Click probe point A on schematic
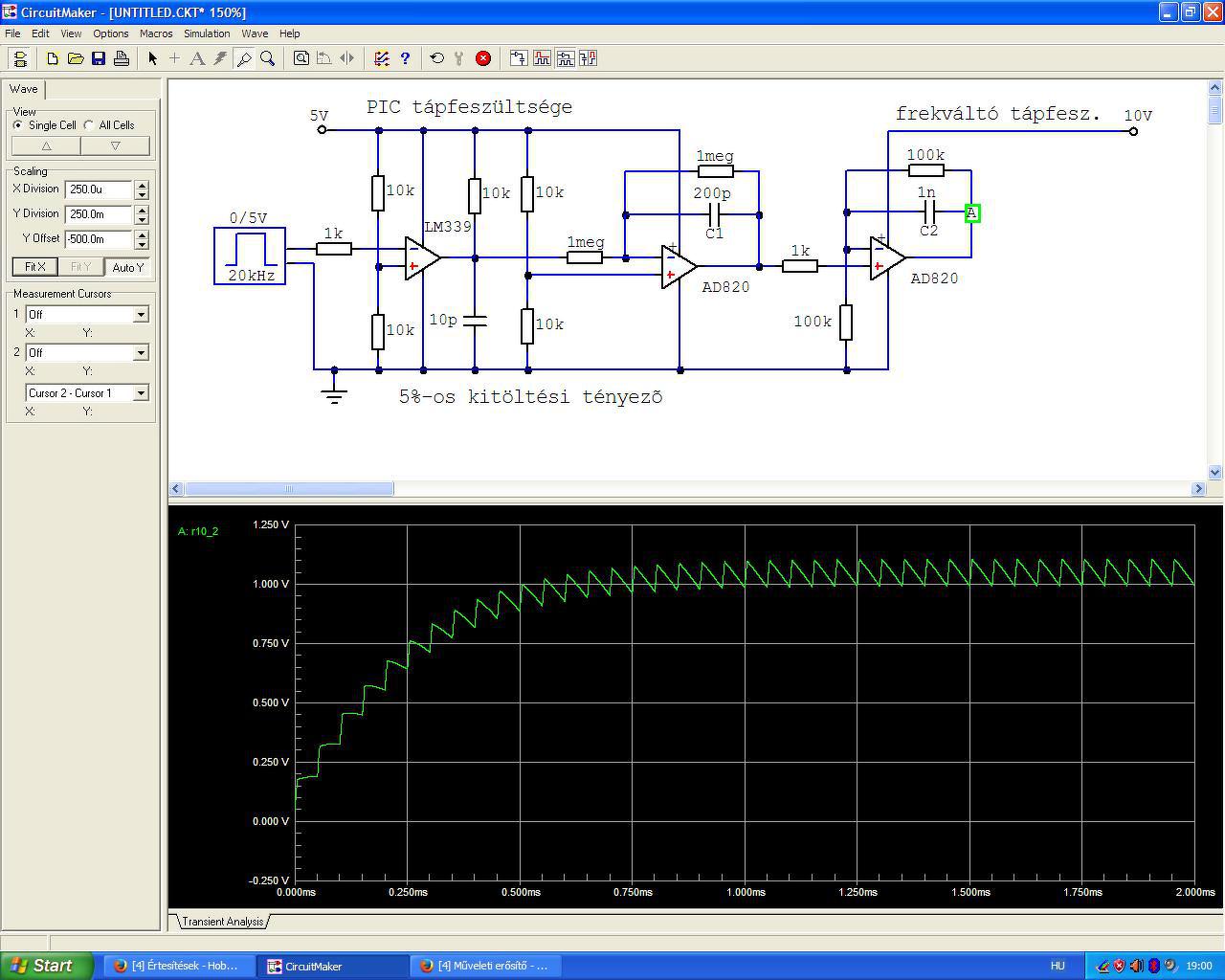 click(971, 212)
